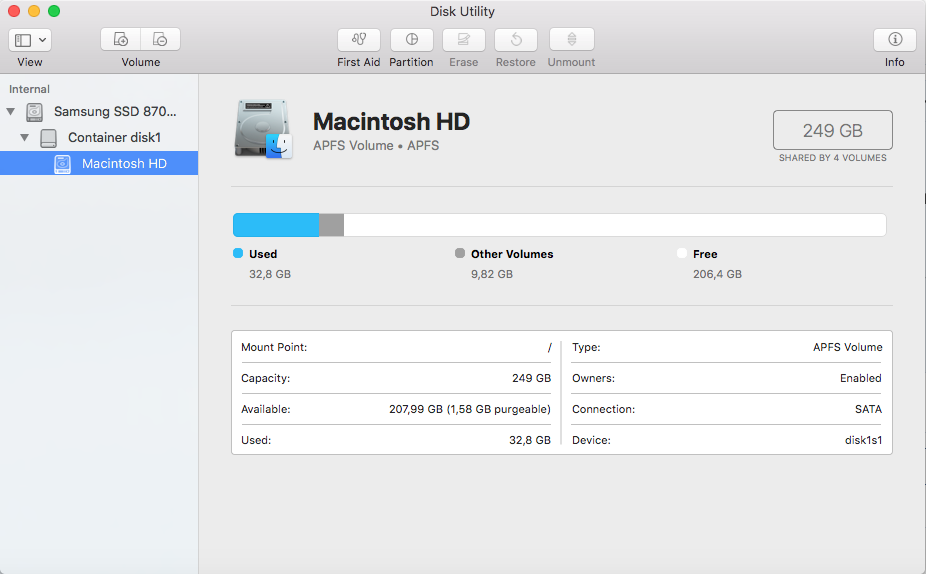Add a new APFS volume
The image size is (926, 574).
tap(120, 40)
